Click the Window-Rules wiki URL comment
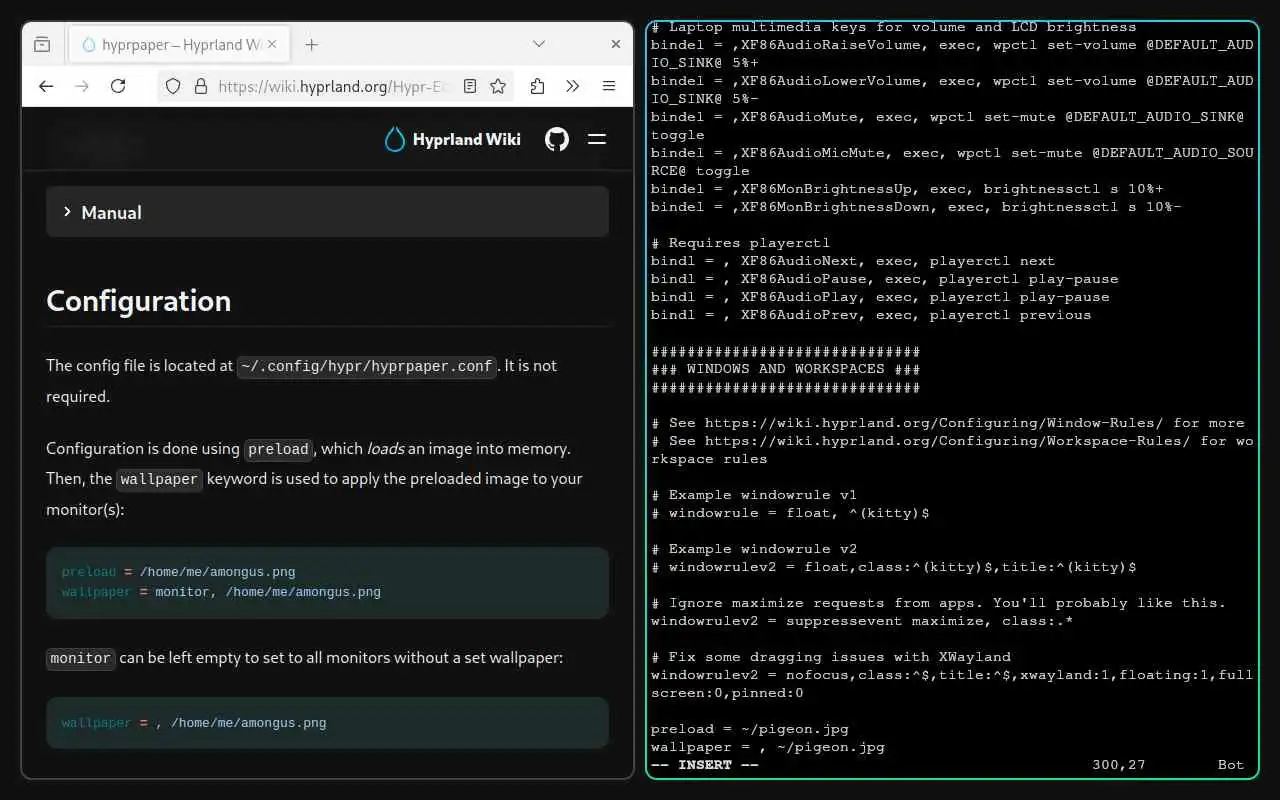Image resolution: width=1280 pixels, height=800 pixels. click(948, 423)
